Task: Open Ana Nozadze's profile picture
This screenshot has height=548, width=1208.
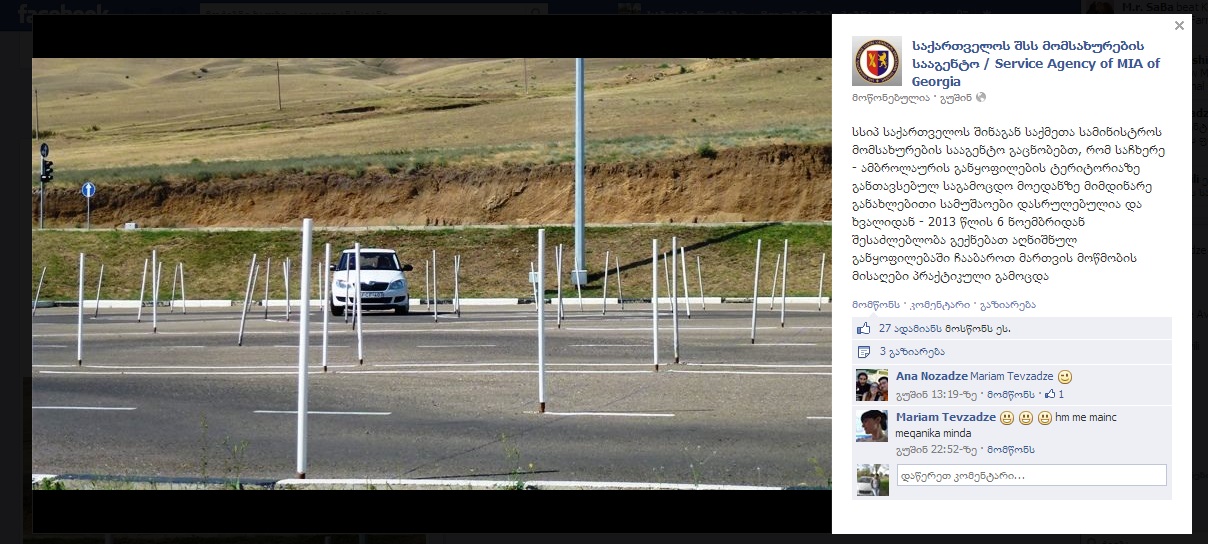Action: (872, 385)
